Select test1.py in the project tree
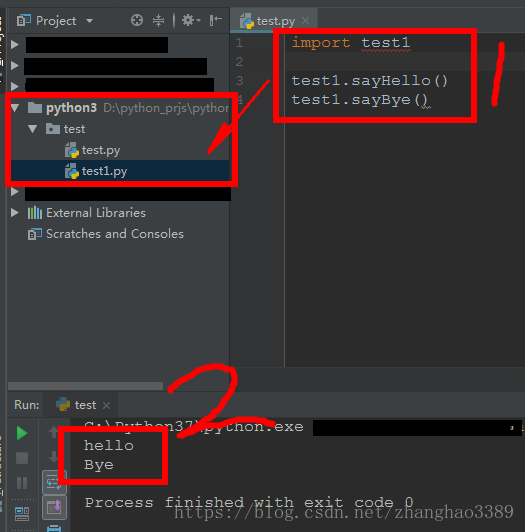The image size is (525, 532). pyautogui.click(x=104, y=171)
